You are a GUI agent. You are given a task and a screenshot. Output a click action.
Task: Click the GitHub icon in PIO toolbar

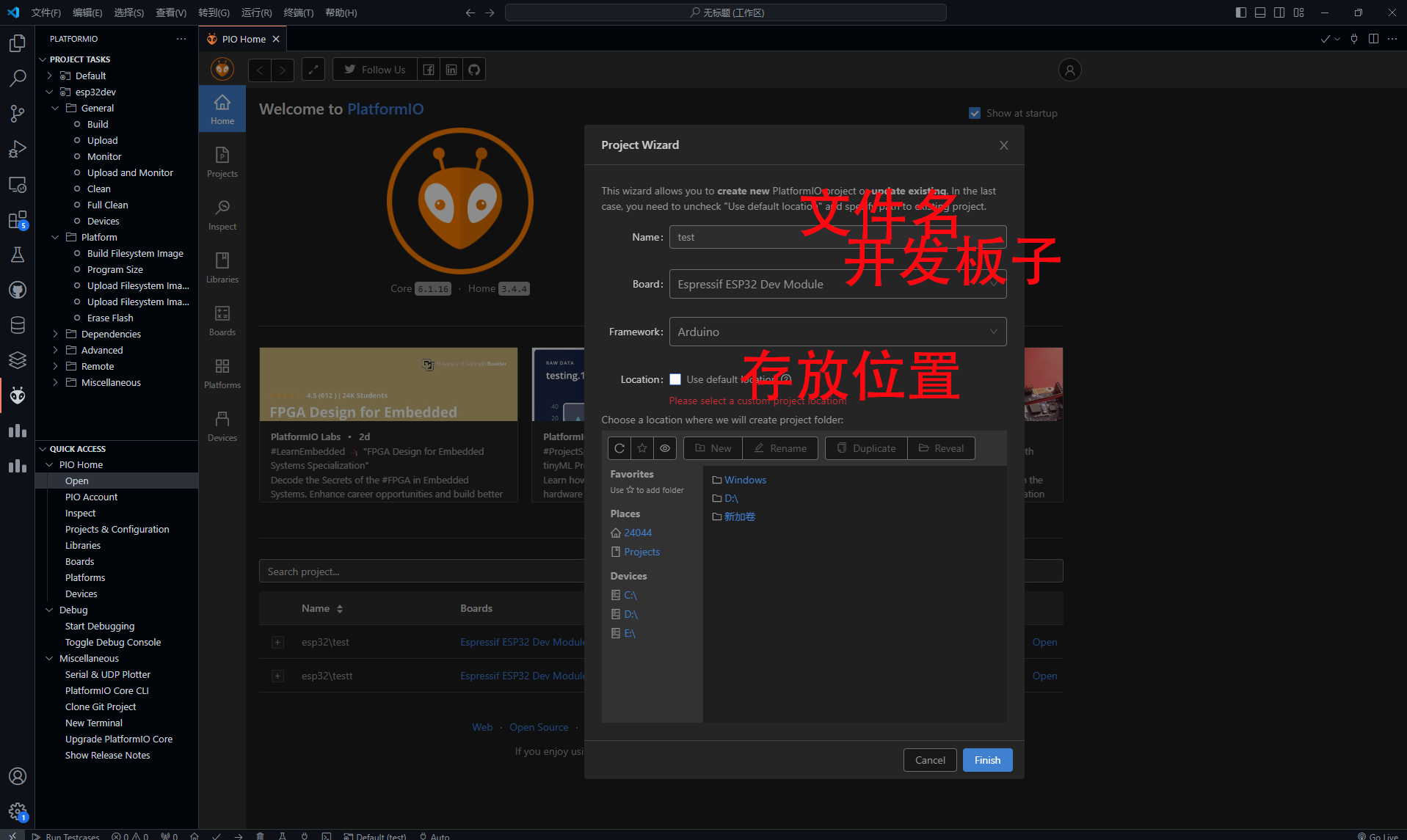click(474, 70)
